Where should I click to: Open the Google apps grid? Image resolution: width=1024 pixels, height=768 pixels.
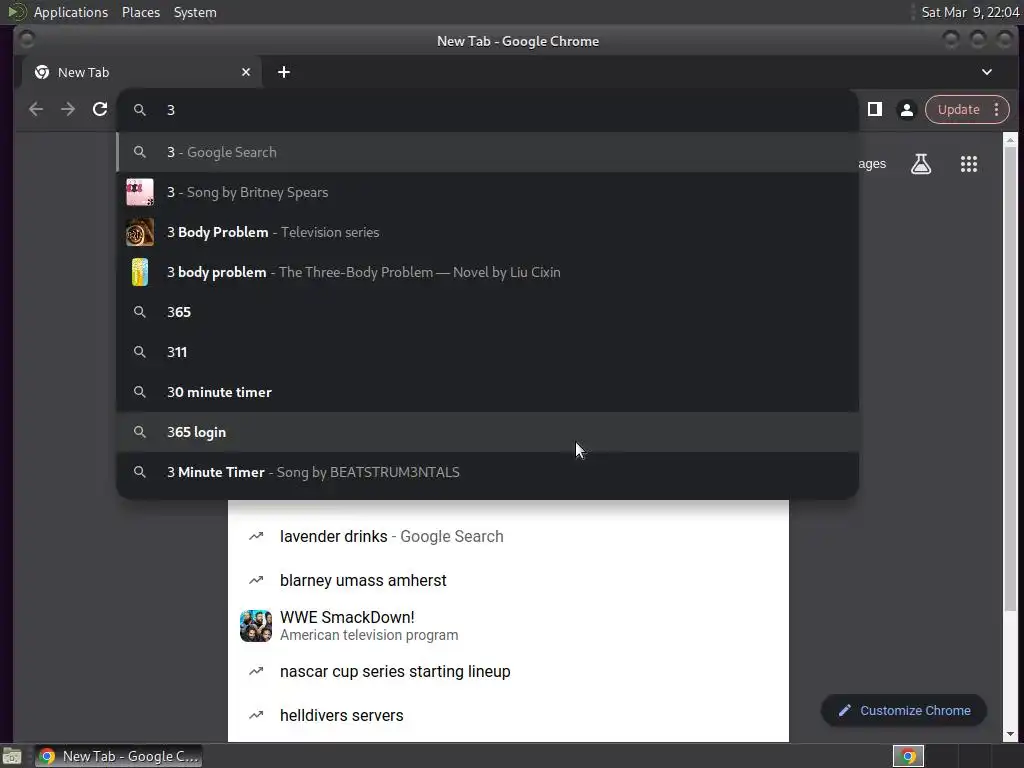pos(968,164)
